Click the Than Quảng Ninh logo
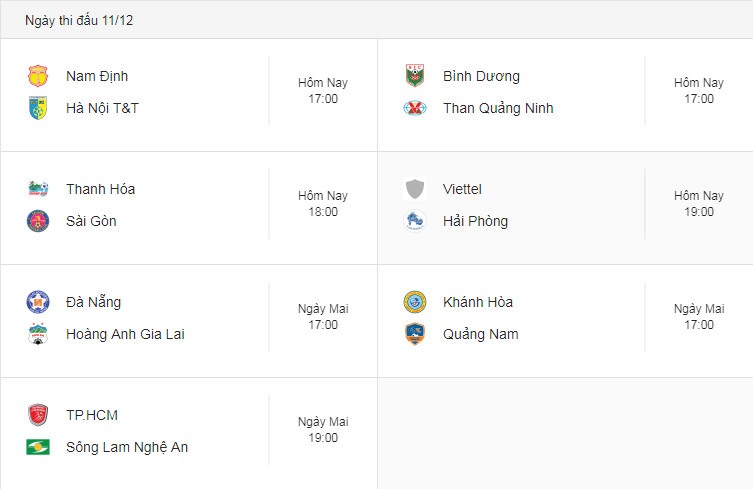This screenshot has height=489, width=753. pyautogui.click(x=414, y=108)
